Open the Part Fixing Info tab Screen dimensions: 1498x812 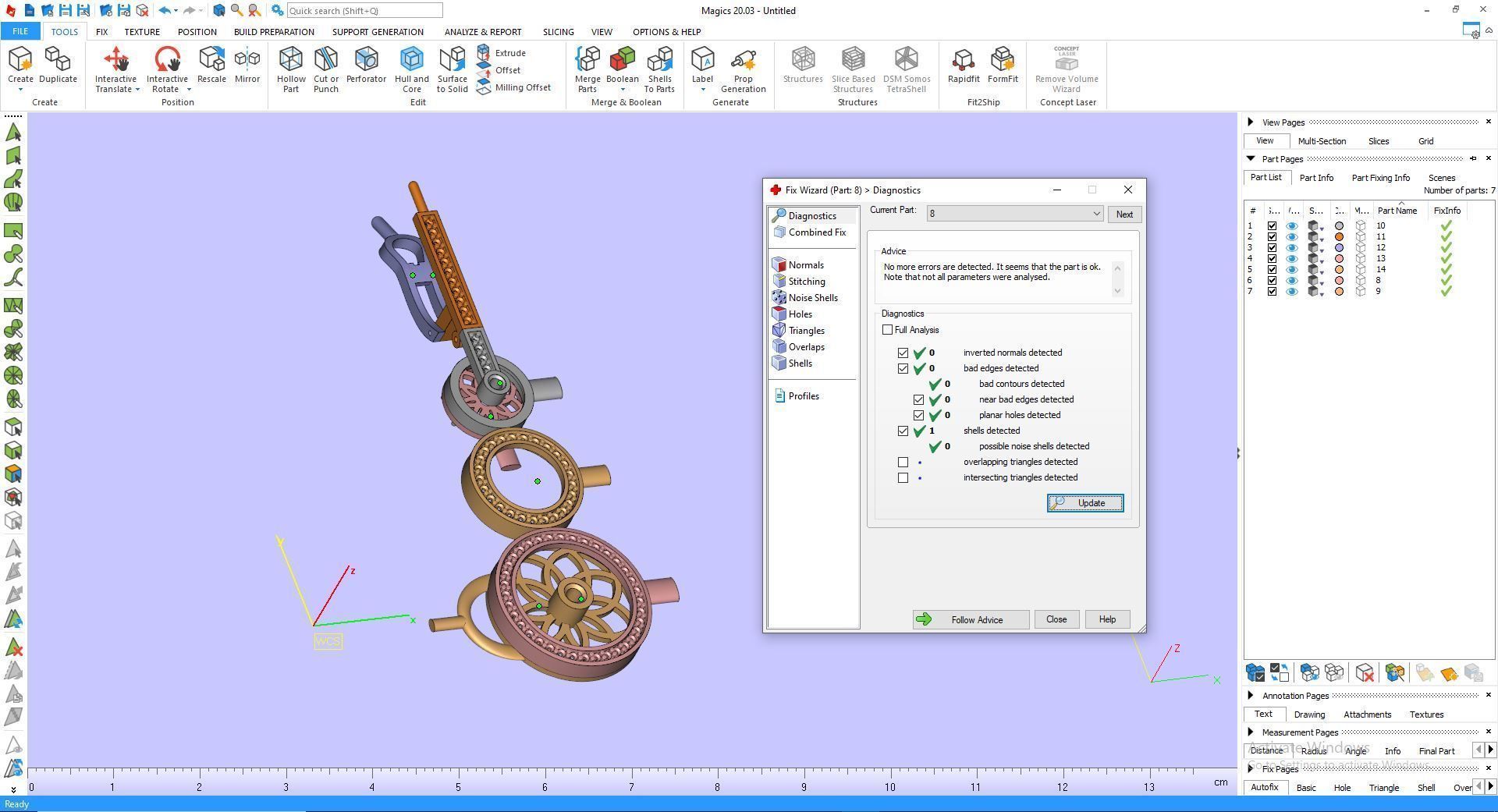click(1380, 178)
